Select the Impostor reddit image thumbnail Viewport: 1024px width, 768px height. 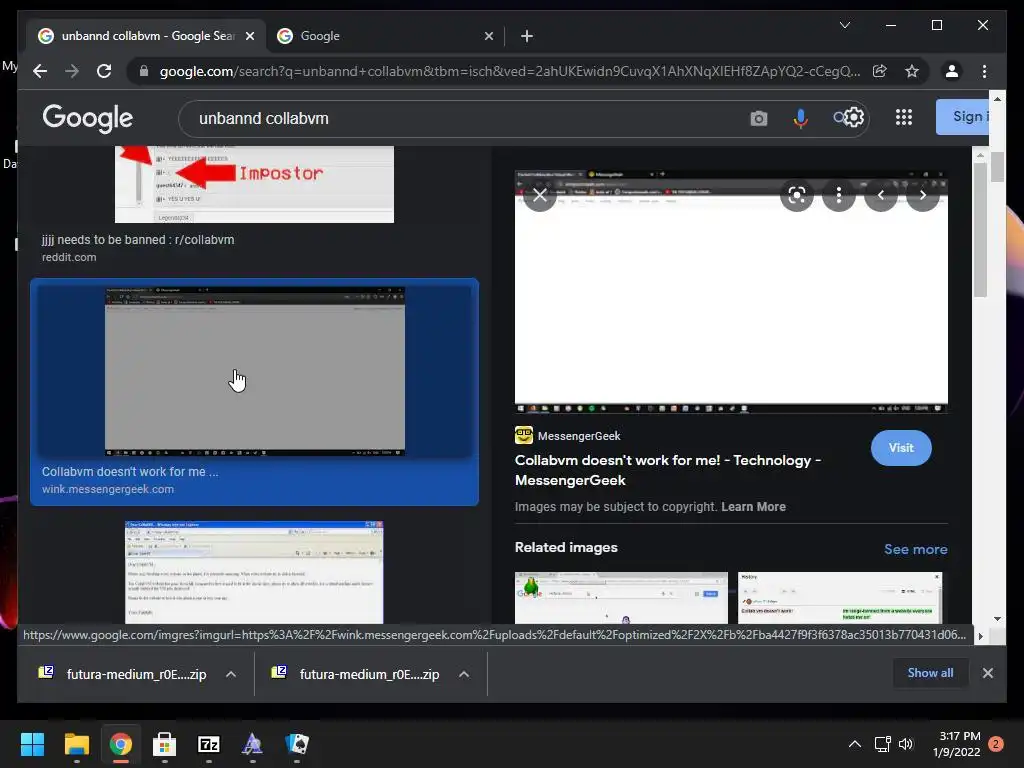[x=254, y=184]
